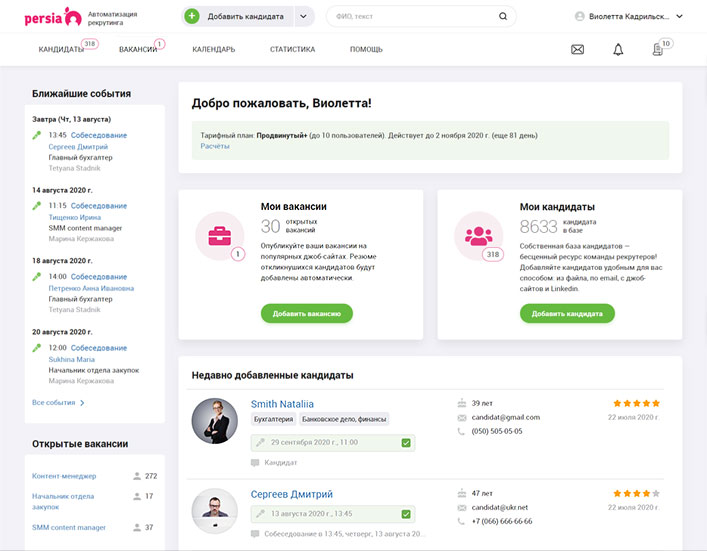The width and height of the screenshot is (707, 551).
Task: Click the person icon beside count 17
Action: [x=137, y=496]
